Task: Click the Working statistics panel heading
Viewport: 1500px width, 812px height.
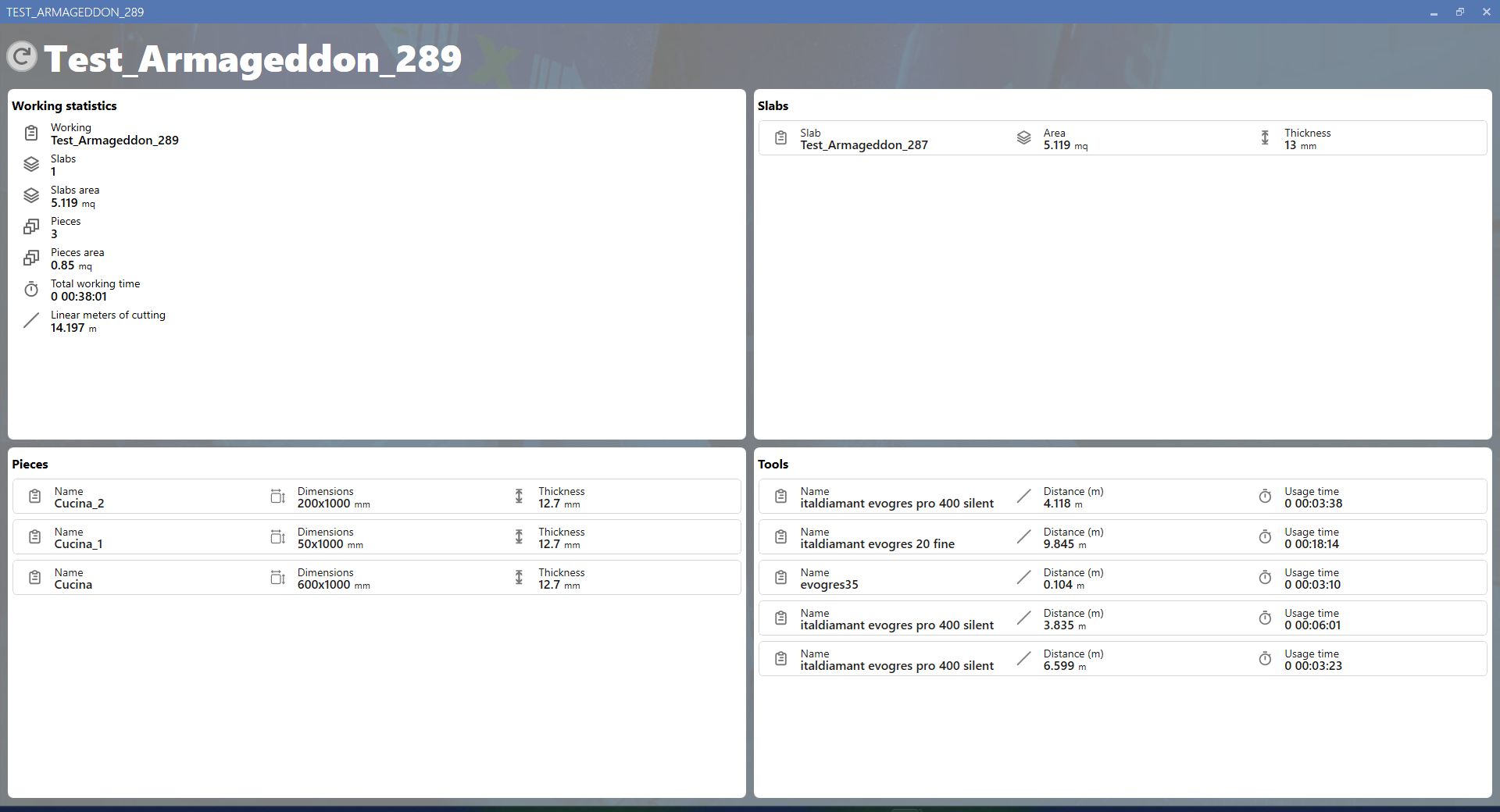Action: (64, 106)
